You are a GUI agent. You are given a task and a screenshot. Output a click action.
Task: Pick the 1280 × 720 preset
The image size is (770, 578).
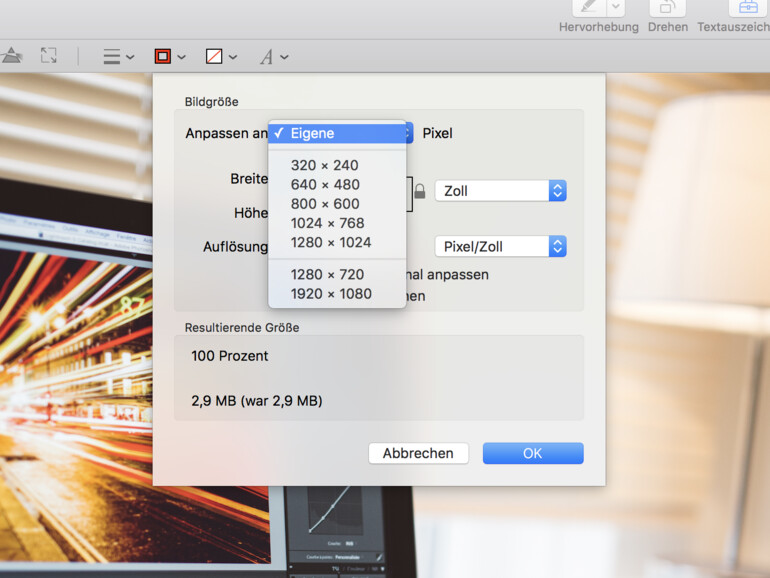pyautogui.click(x=328, y=274)
